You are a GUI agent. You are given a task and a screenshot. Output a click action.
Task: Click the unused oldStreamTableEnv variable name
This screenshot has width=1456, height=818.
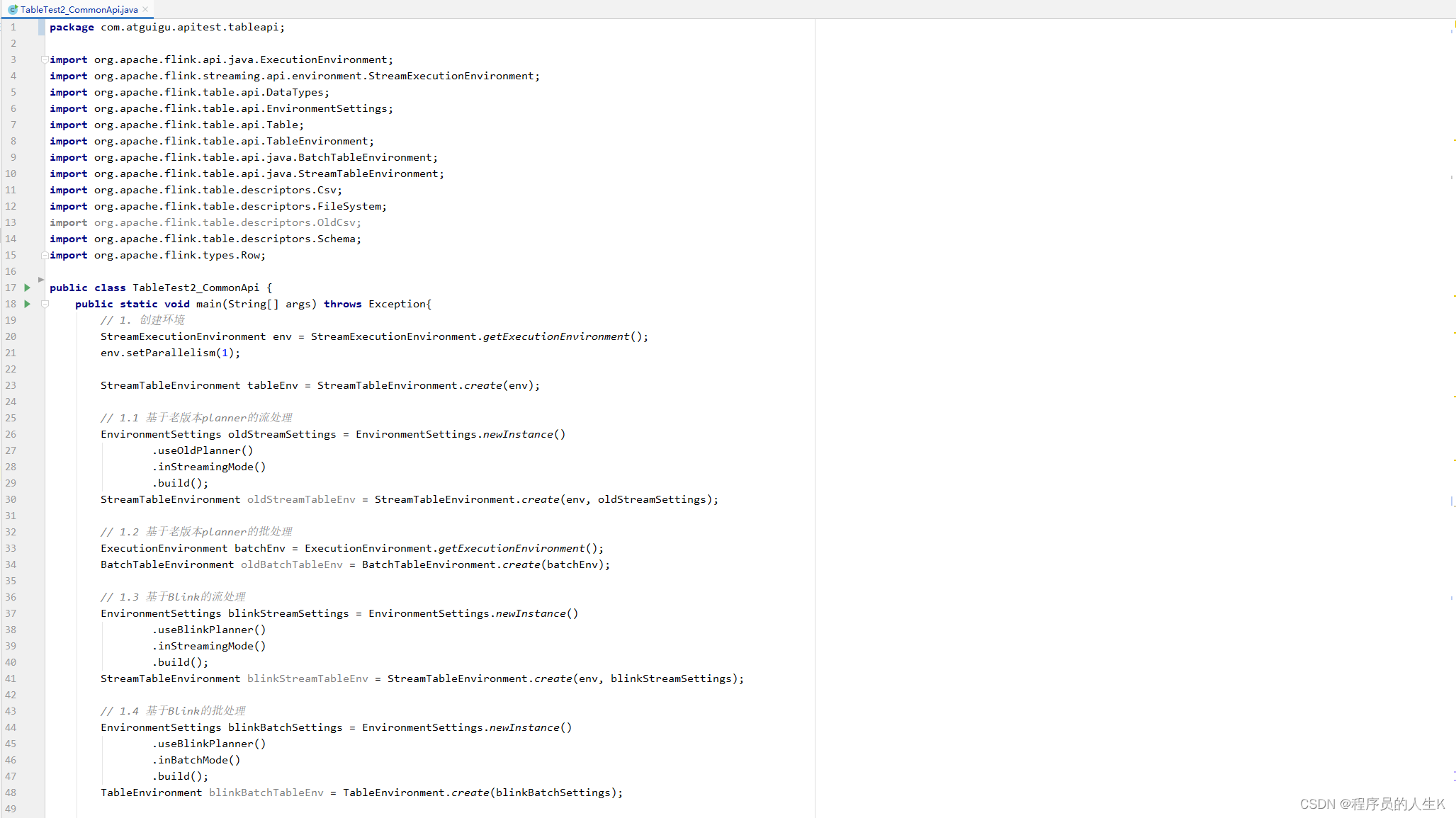(x=301, y=499)
